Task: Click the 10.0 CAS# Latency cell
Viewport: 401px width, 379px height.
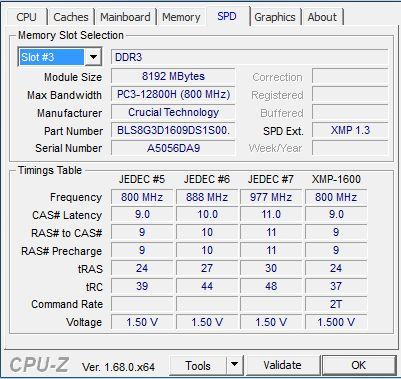Action: pyautogui.click(x=207, y=214)
